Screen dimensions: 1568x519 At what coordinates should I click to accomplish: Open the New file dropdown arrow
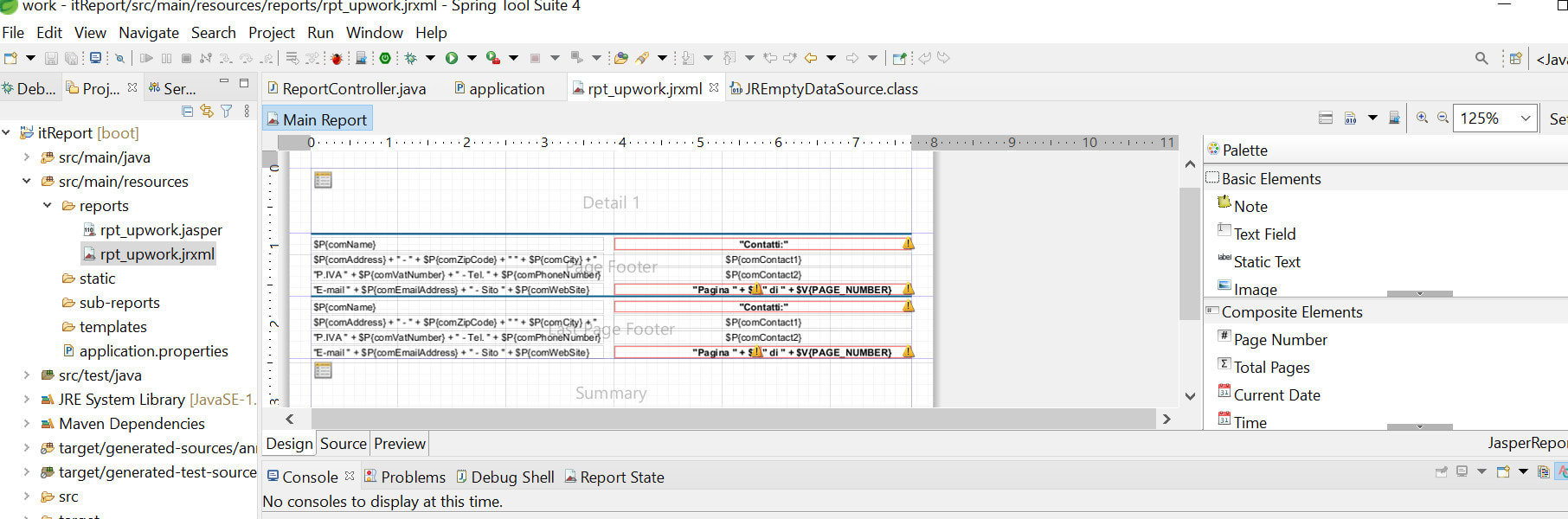tap(30, 58)
